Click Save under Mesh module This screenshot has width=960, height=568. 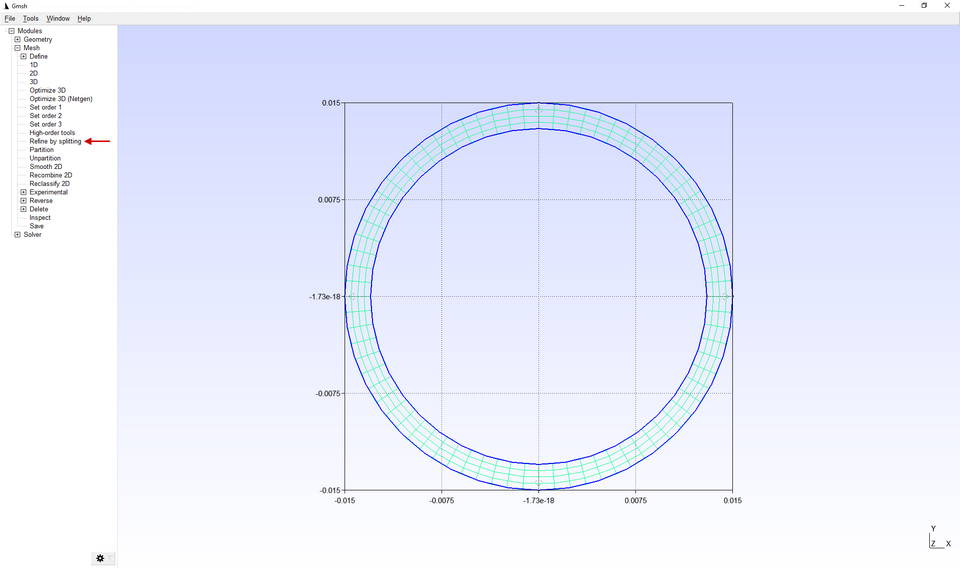36,226
